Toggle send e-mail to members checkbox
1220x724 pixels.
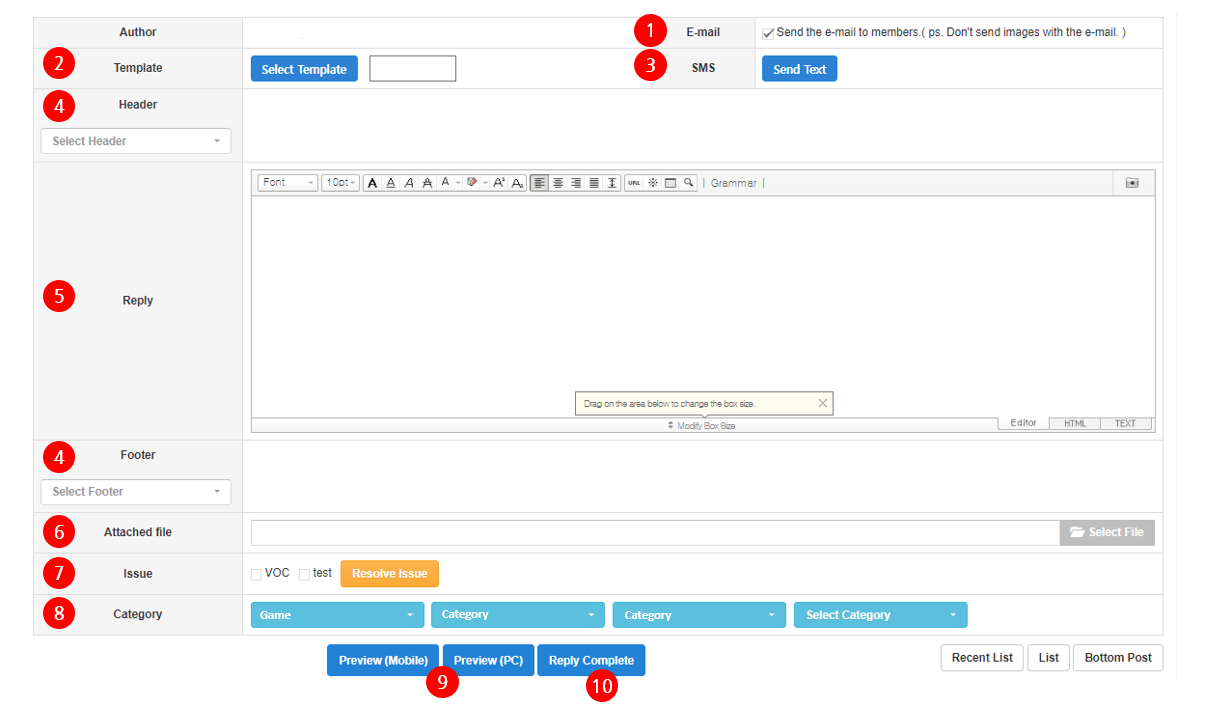[x=768, y=33]
